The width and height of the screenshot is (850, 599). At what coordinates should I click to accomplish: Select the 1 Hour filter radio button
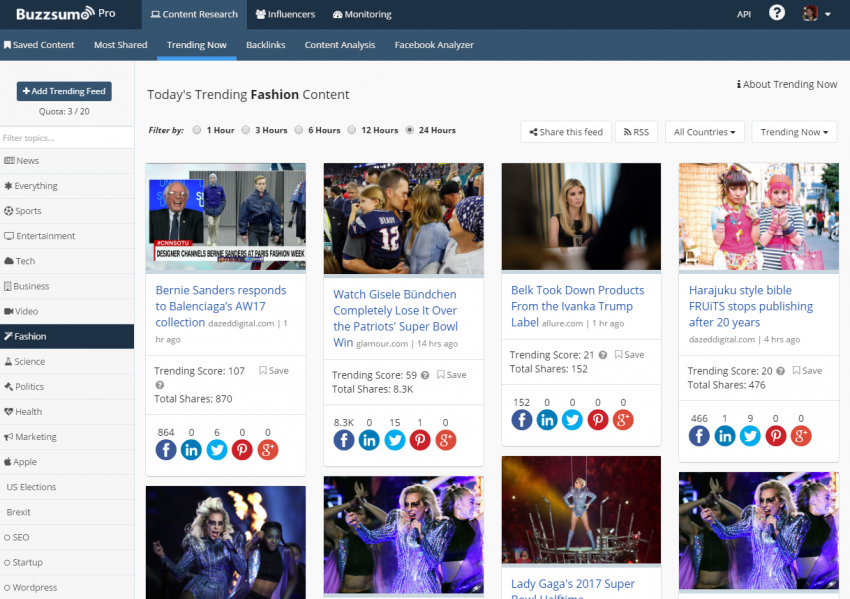[x=197, y=130]
